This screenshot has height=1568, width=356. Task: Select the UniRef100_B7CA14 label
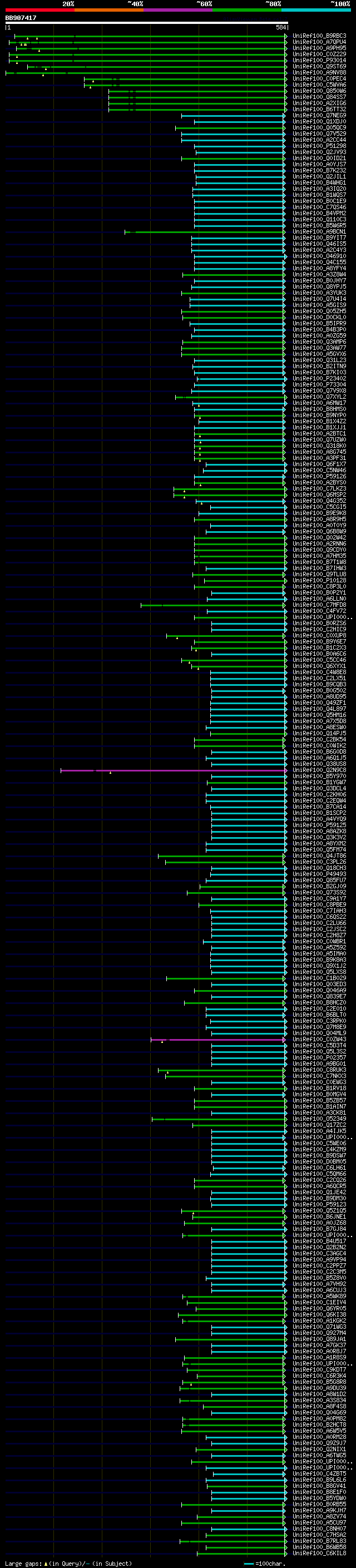(x=319, y=807)
